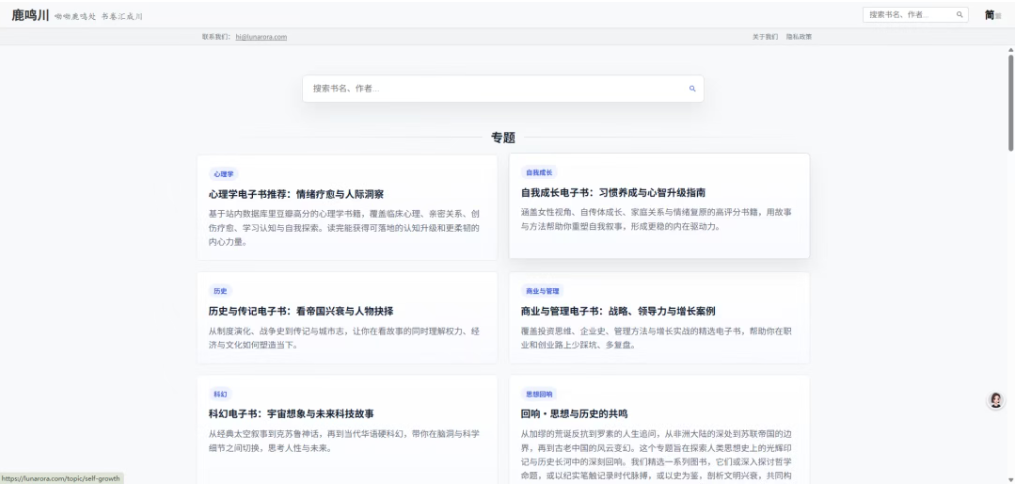The width and height of the screenshot is (1023, 492).
Task: Open 科幻电子书：宇宙想象与未来科技故事 topic
Action: (x=291, y=414)
